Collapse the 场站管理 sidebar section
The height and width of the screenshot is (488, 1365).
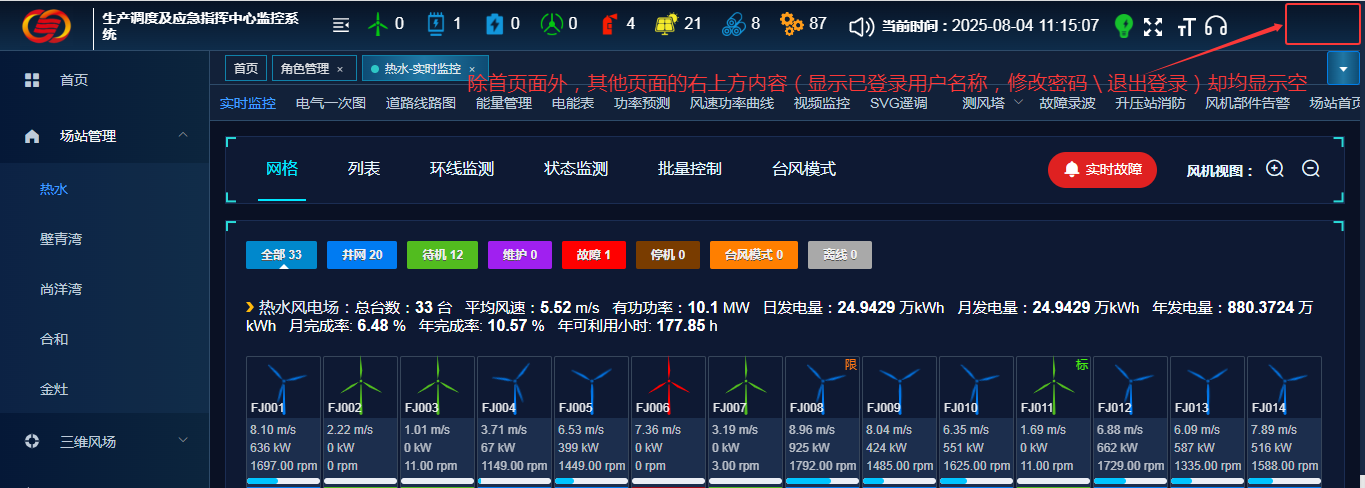click(x=183, y=135)
